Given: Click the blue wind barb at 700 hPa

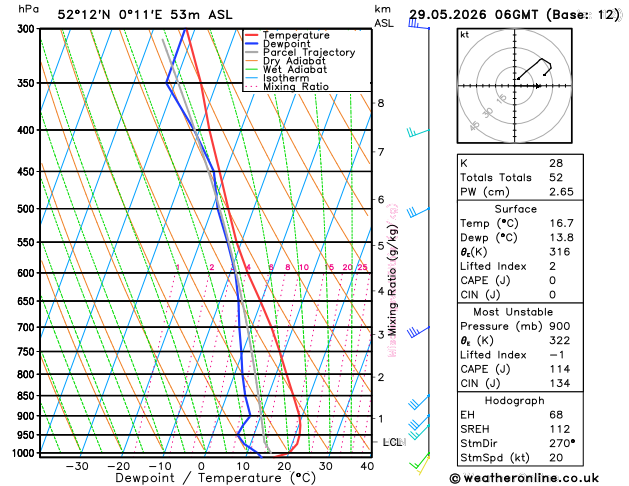Looking at the screenshot, I should tap(418, 332).
